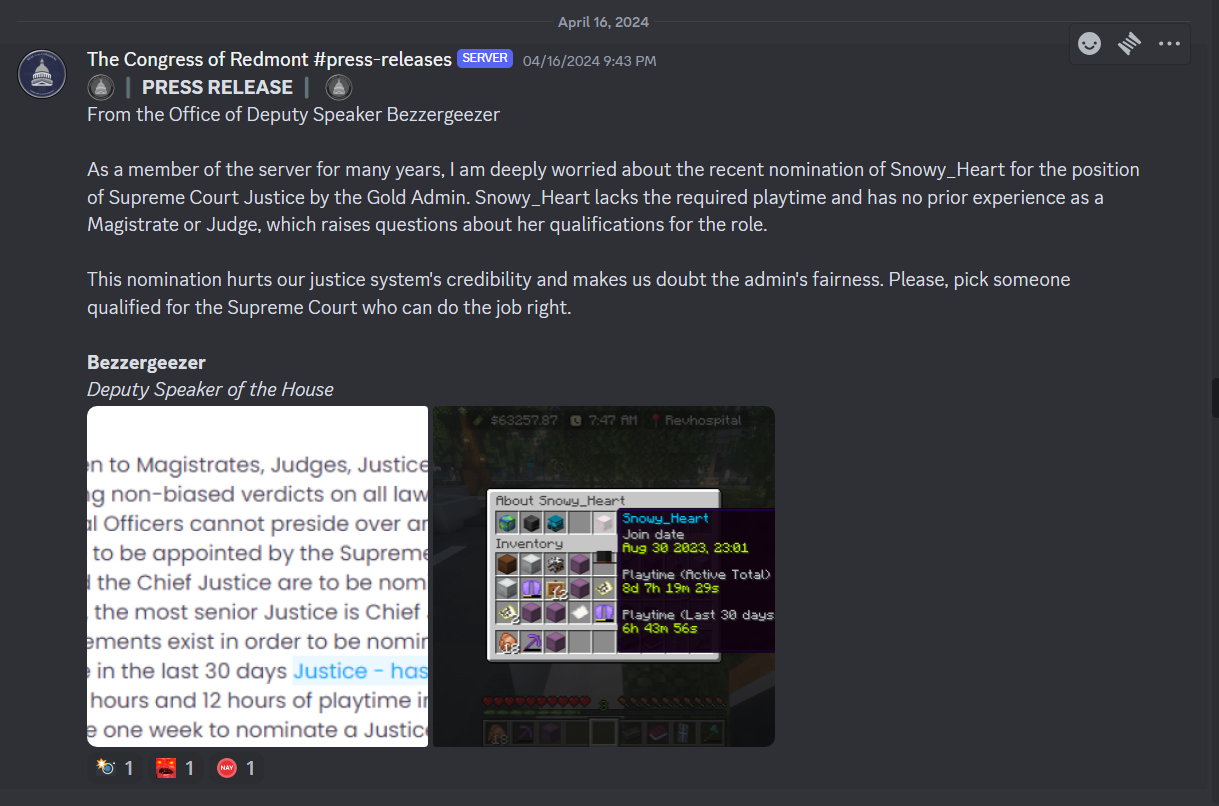Open the Add Reaction smiley icon
The image size is (1219, 806).
tap(1089, 44)
